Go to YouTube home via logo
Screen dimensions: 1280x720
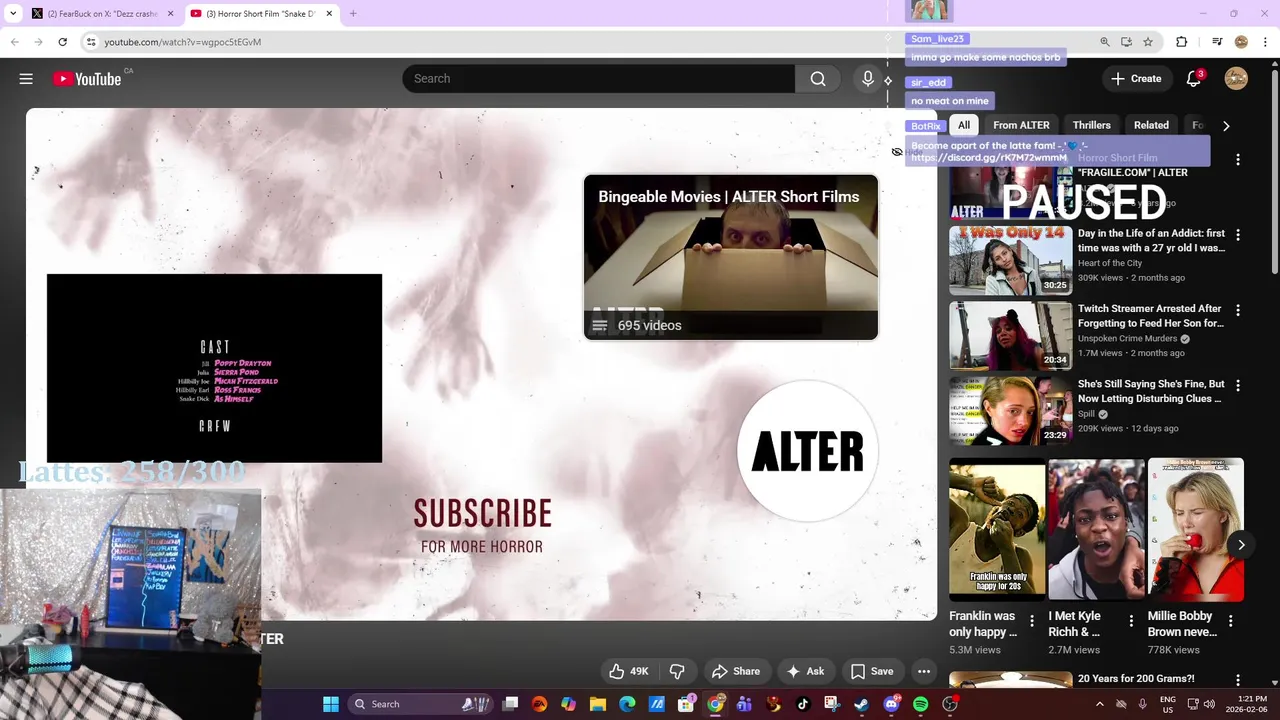tap(87, 79)
